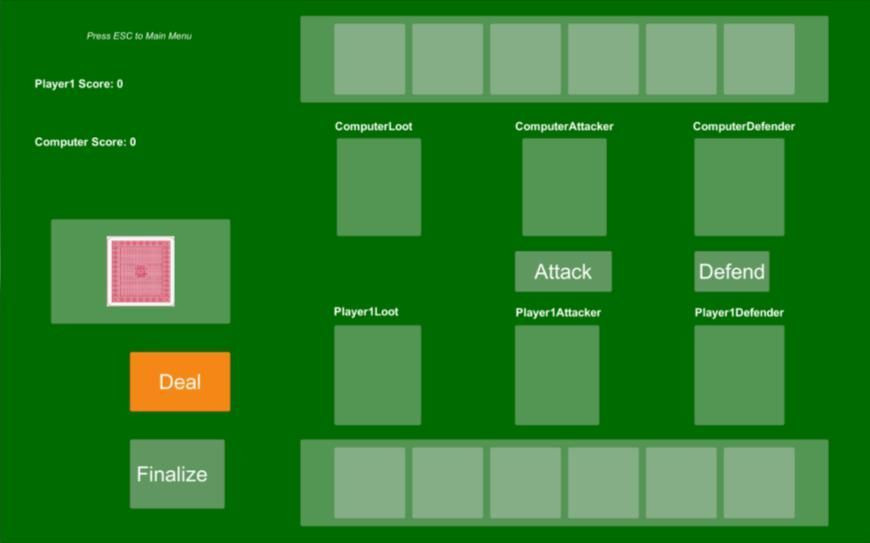Click first slot in computer's top hand
This screenshot has height=543, width=870.
coord(370,59)
